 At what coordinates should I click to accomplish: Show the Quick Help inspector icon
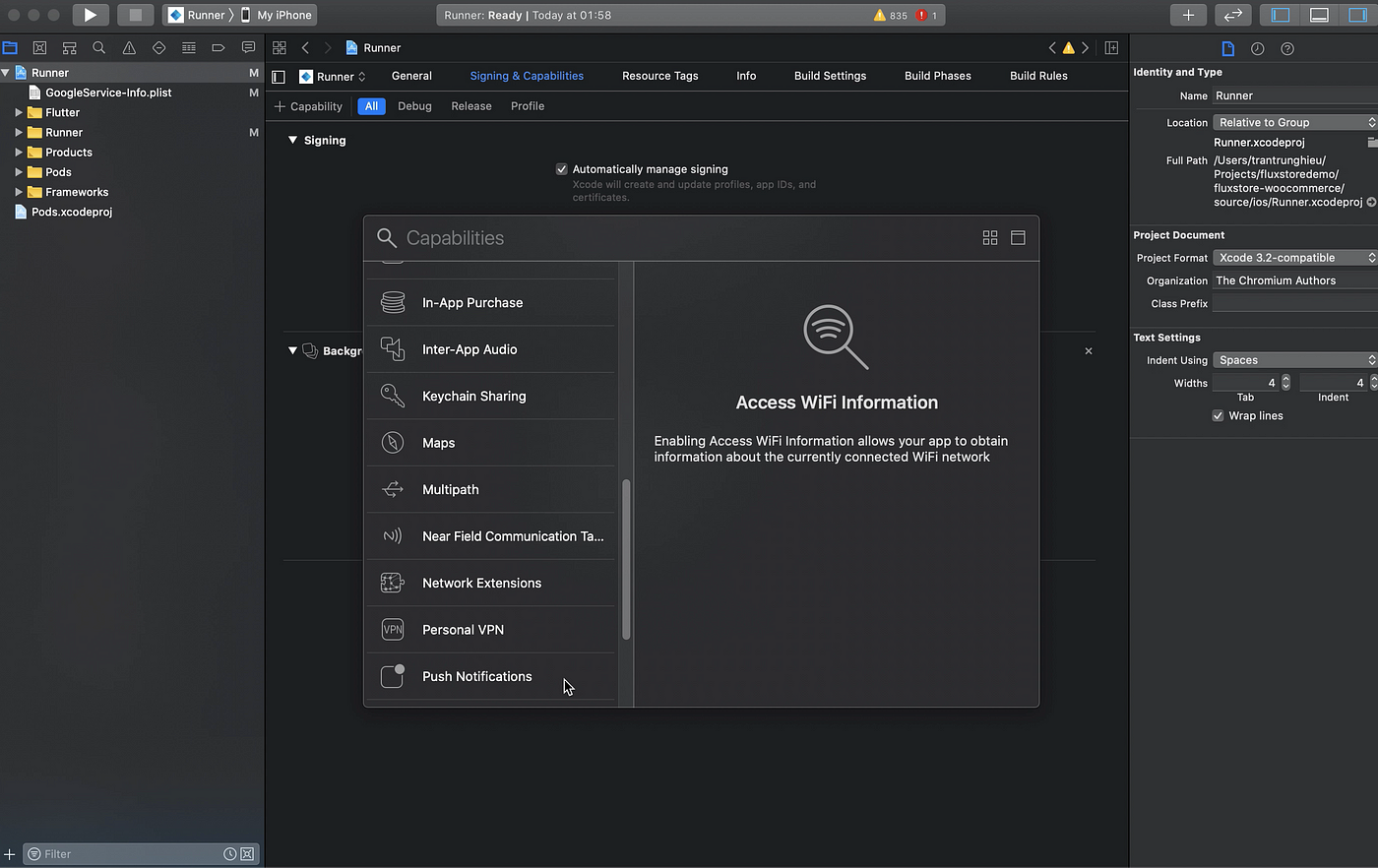pos(1286,48)
